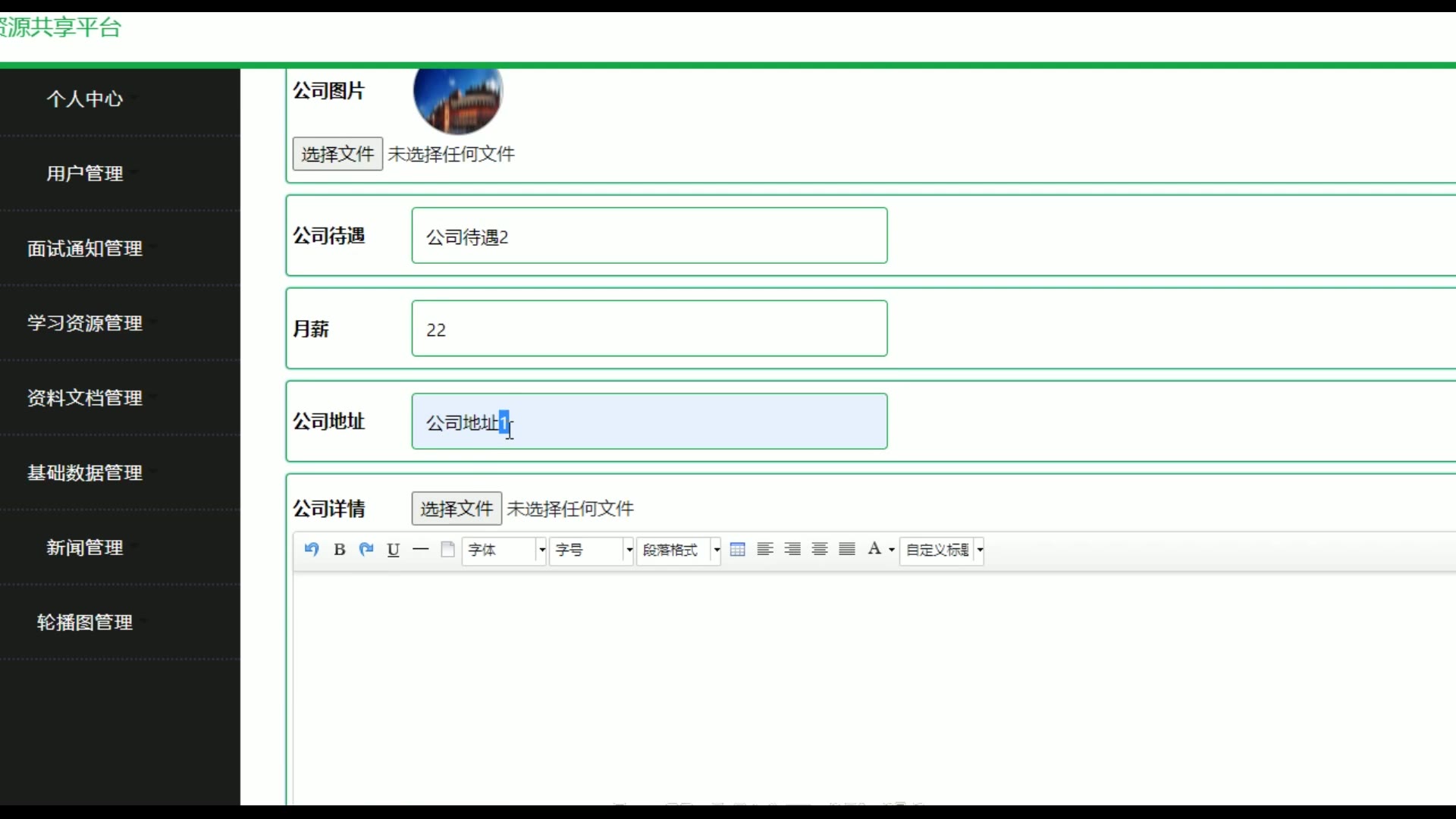1456x819 pixels.
Task: Insert a table using grid icon
Action: (737, 549)
